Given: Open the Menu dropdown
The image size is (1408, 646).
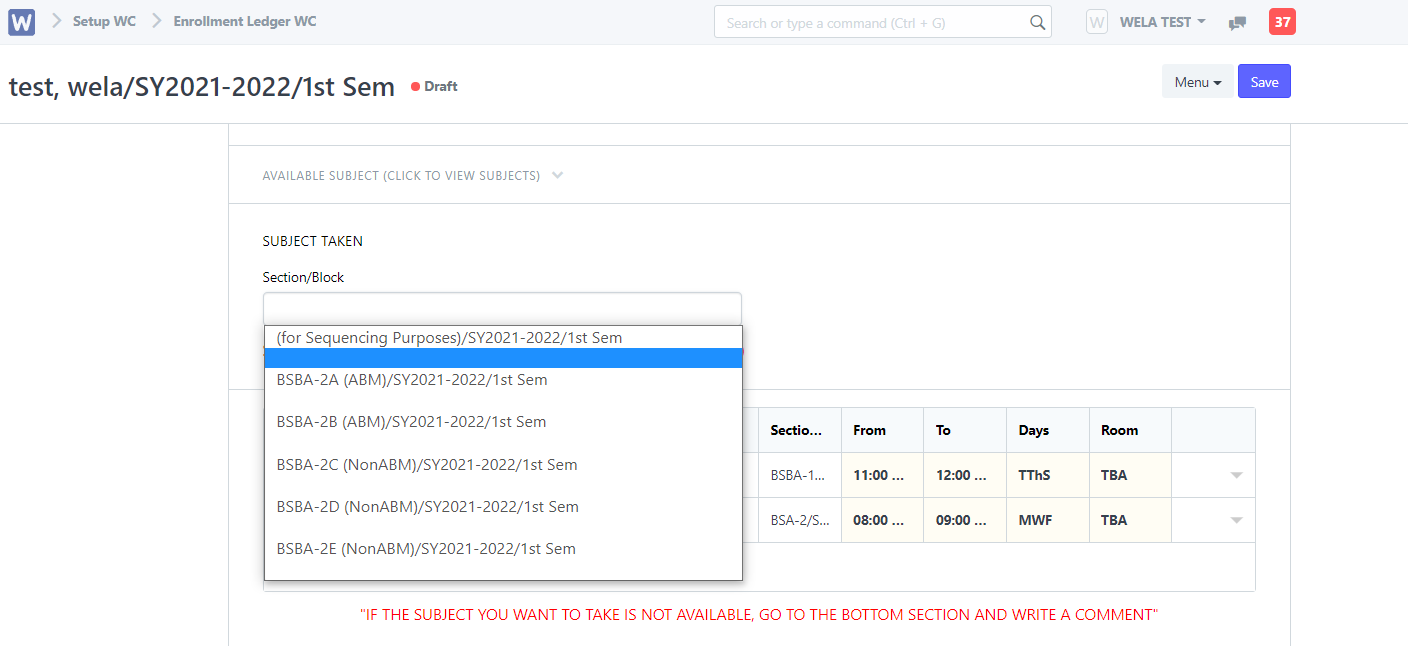Looking at the screenshot, I should (x=1197, y=81).
